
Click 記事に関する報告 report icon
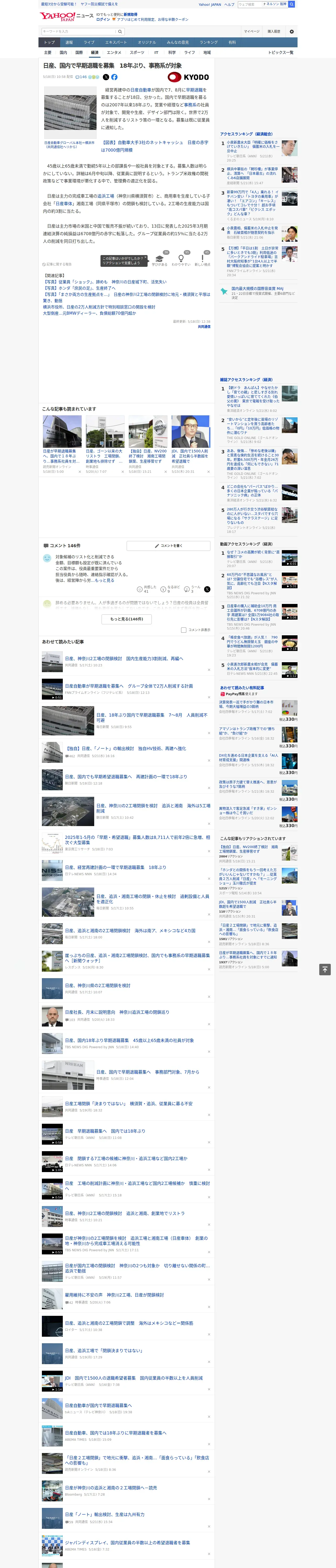(57, 264)
